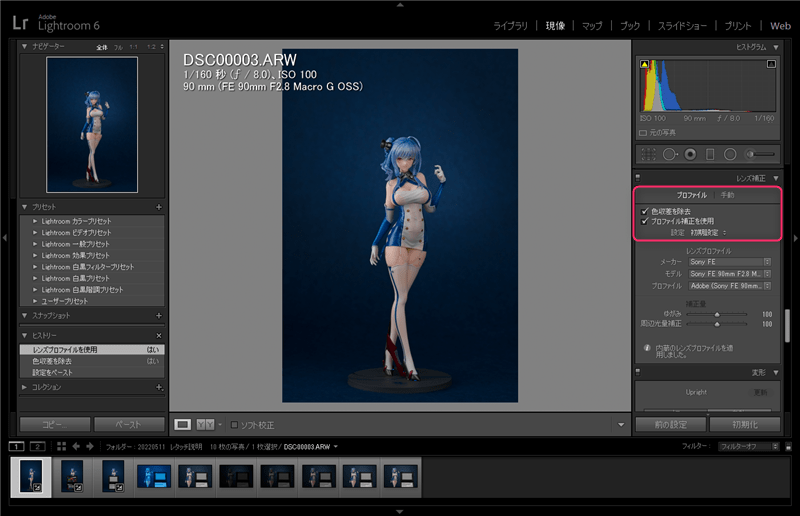Uncheck enable profile corrections checkbox

click(645, 221)
